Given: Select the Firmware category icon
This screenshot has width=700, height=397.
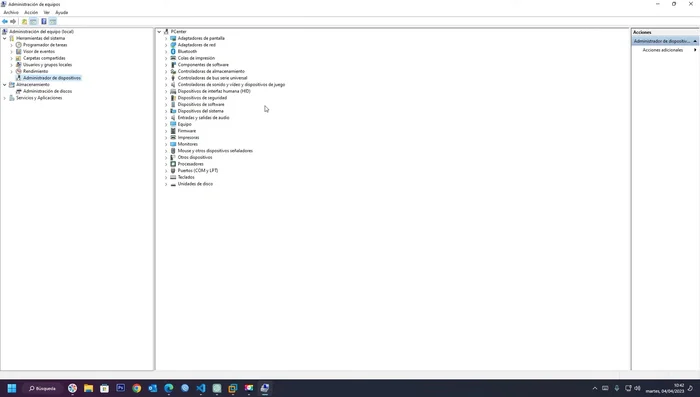Looking at the screenshot, I should click(173, 131).
